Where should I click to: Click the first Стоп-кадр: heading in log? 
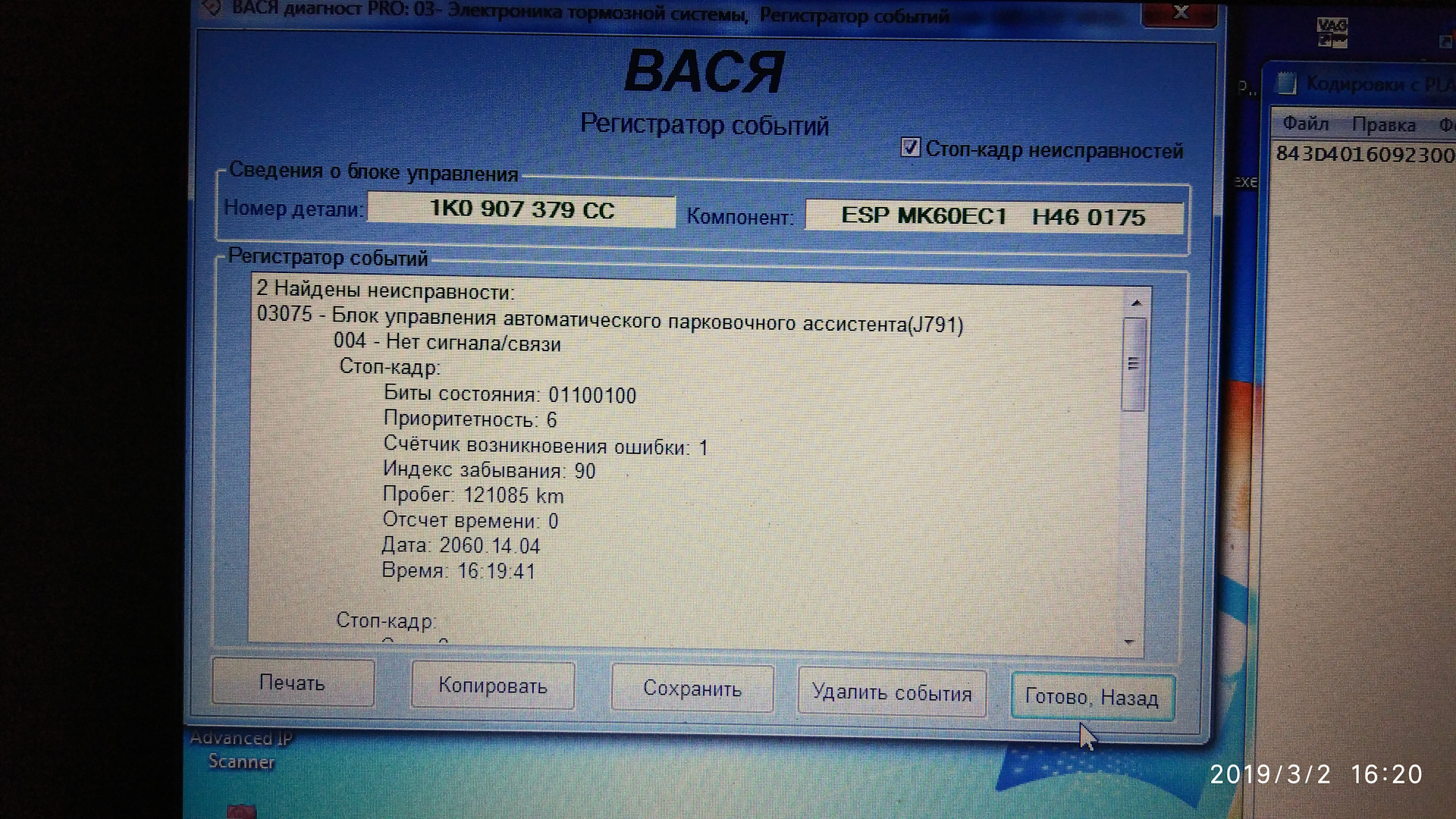click(390, 367)
